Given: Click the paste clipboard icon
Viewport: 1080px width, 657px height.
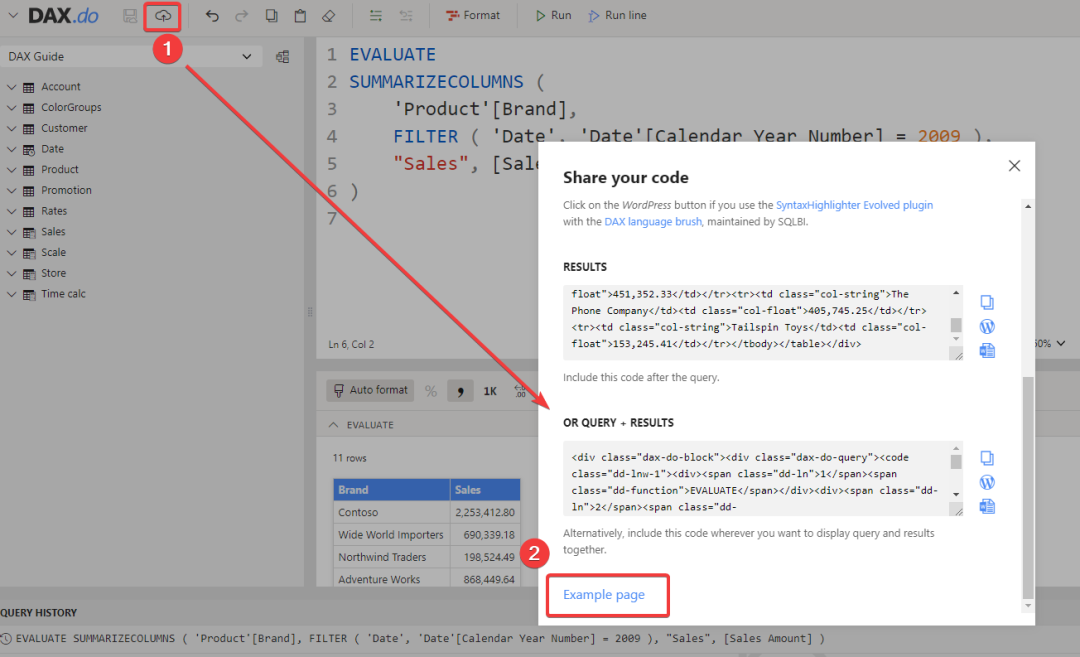Looking at the screenshot, I should [x=300, y=15].
